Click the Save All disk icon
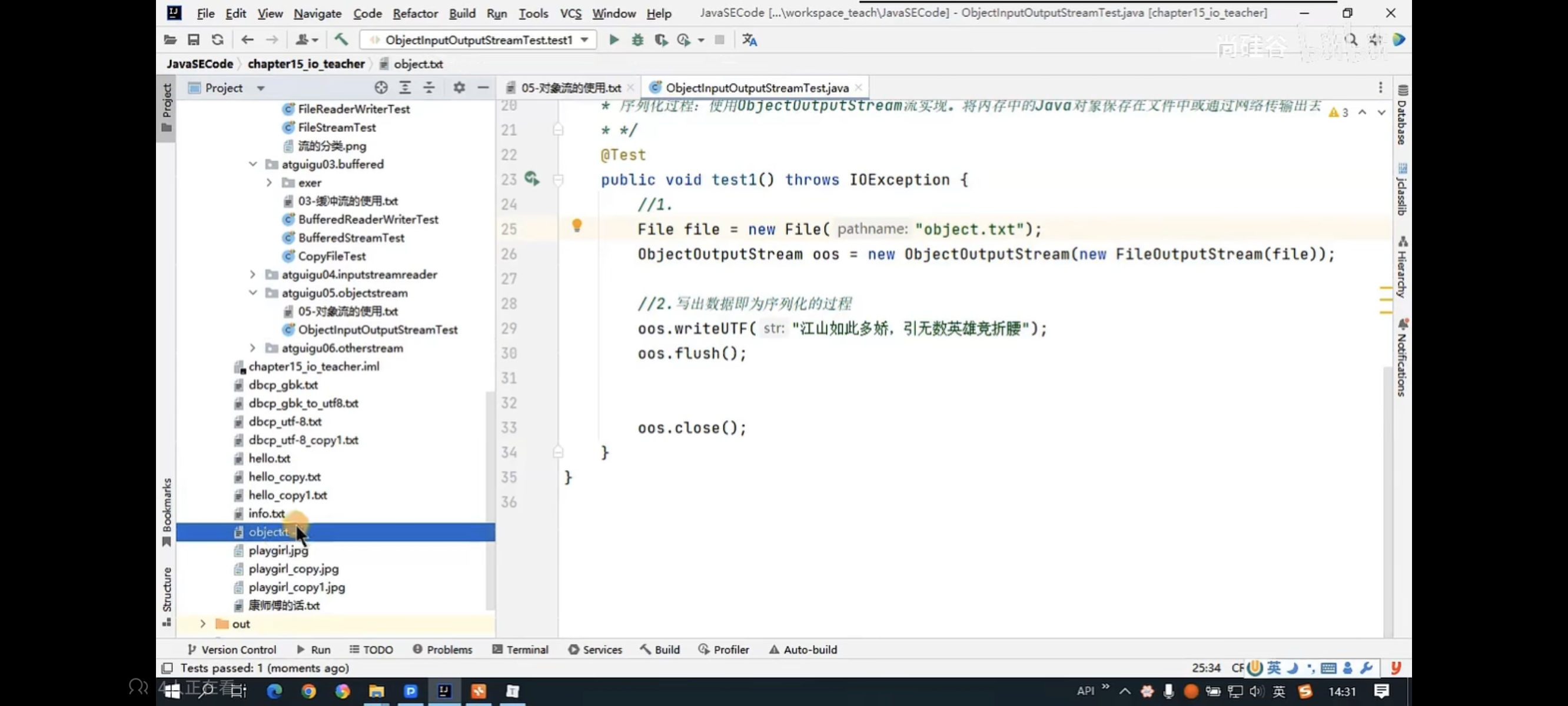Image resolution: width=1568 pixels, height=706 pixels. click(x=194, y=40)
